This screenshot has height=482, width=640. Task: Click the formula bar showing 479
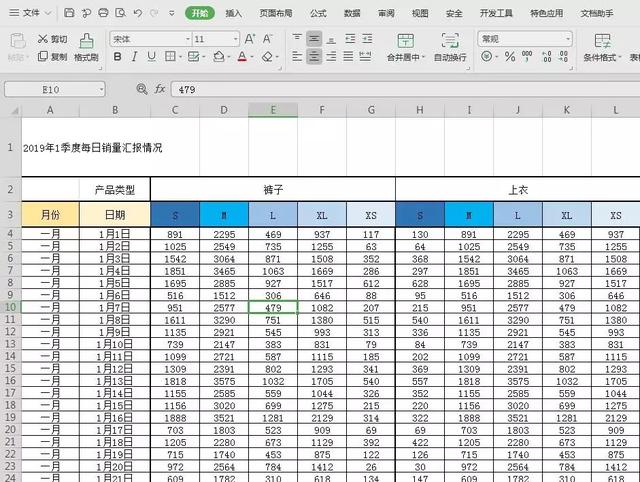pyautogui.click(x=405, y=89)
